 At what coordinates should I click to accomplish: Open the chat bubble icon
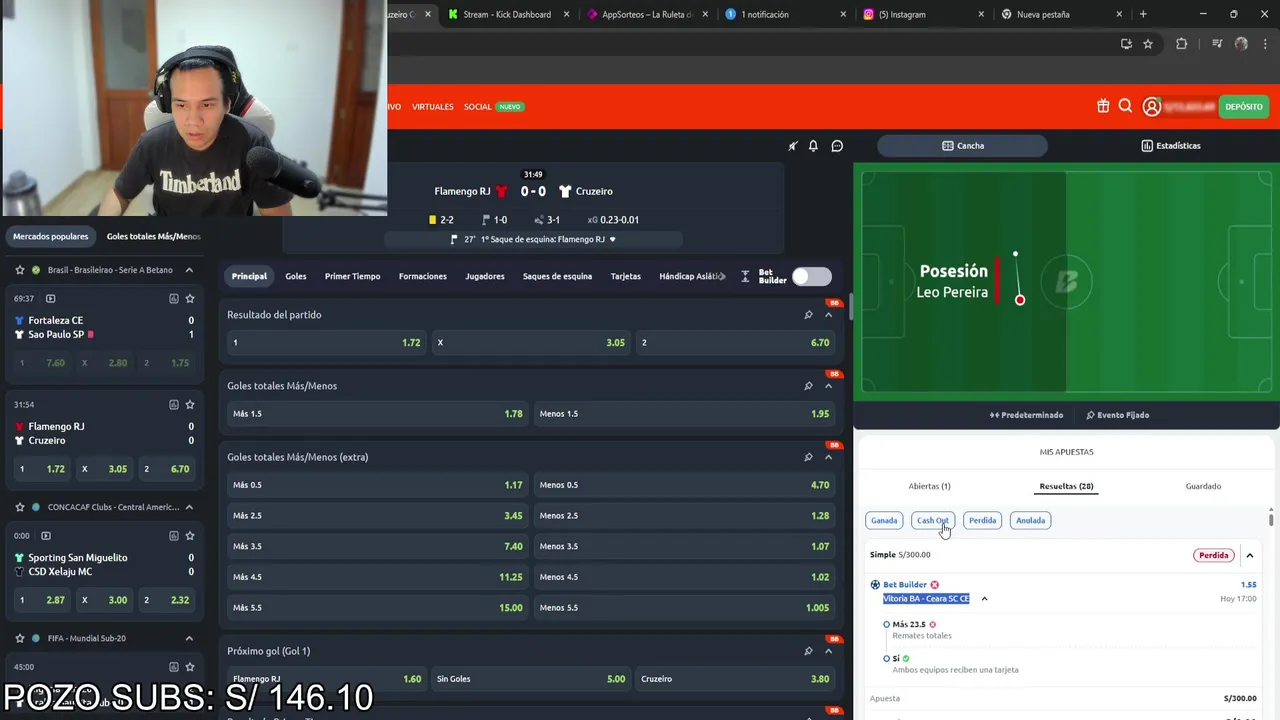click(837, 146)
